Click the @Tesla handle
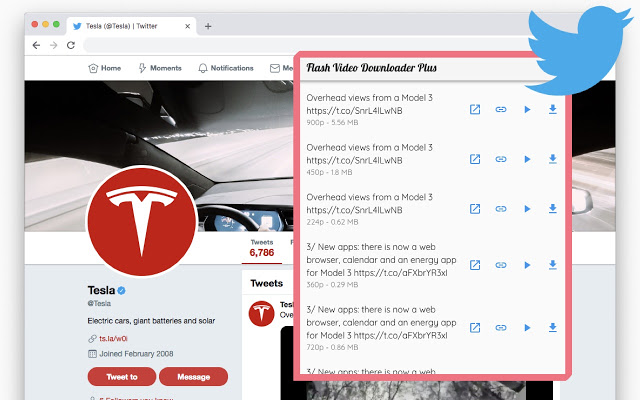The height and width of the screenshot is (400, 640). [99, 303]
